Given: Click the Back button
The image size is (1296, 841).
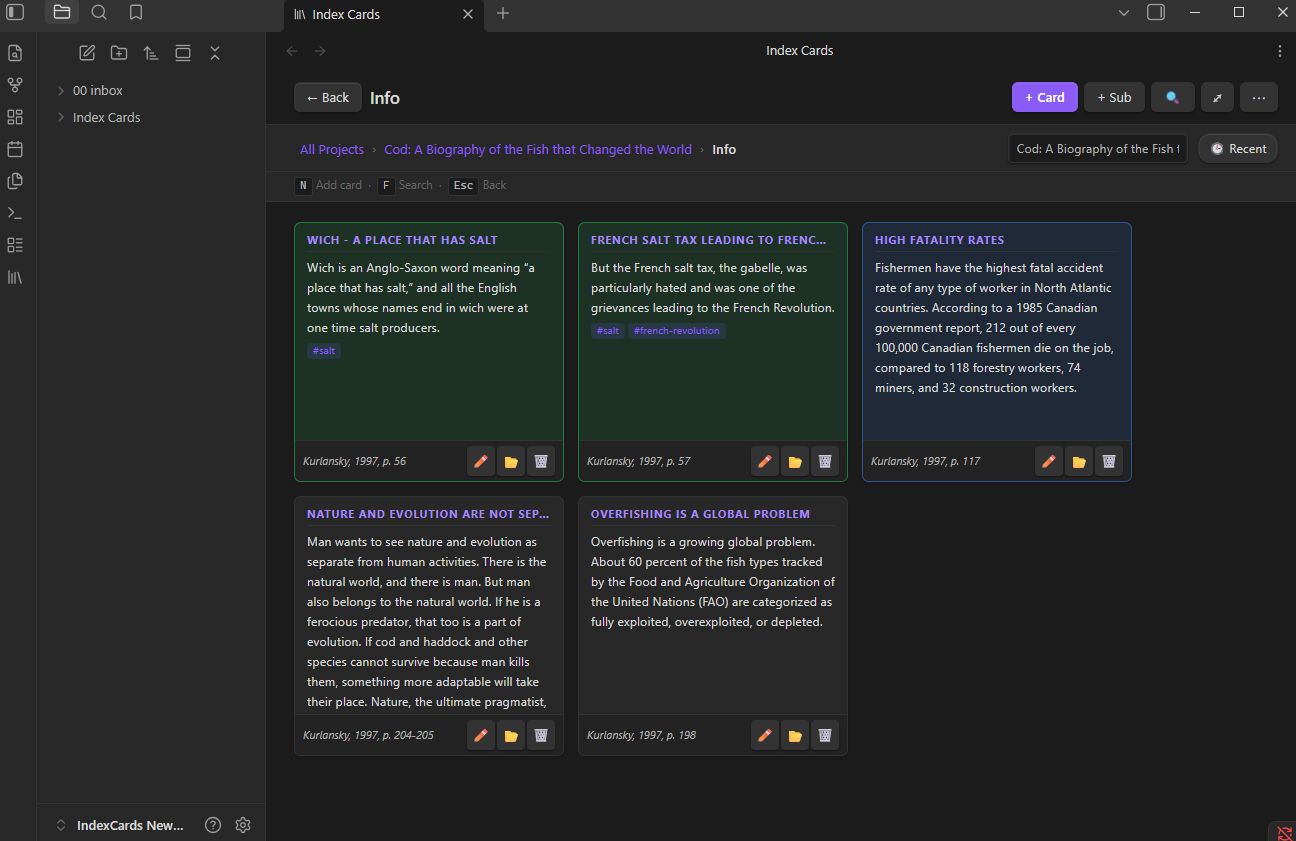Looking at the screenshot, I should [328, 97].
